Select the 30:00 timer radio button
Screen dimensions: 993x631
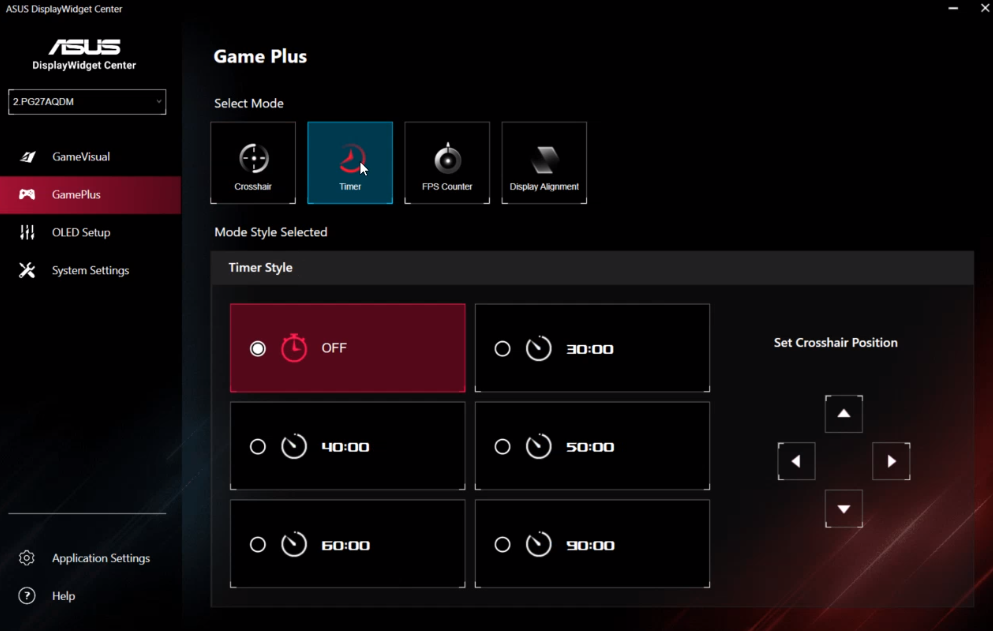point(502,348)
